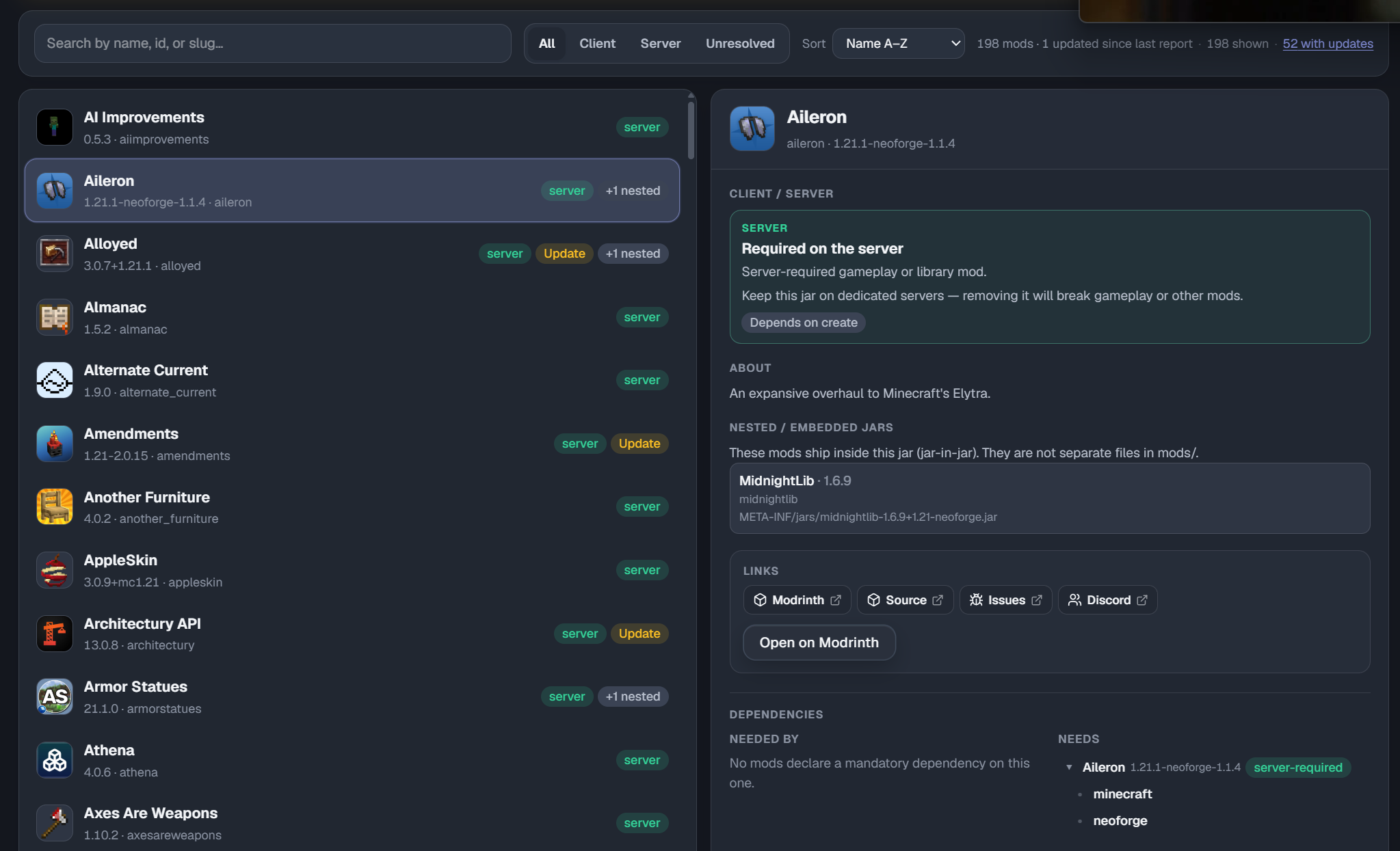Click the Alloyed mod icon

click(55, 254)
